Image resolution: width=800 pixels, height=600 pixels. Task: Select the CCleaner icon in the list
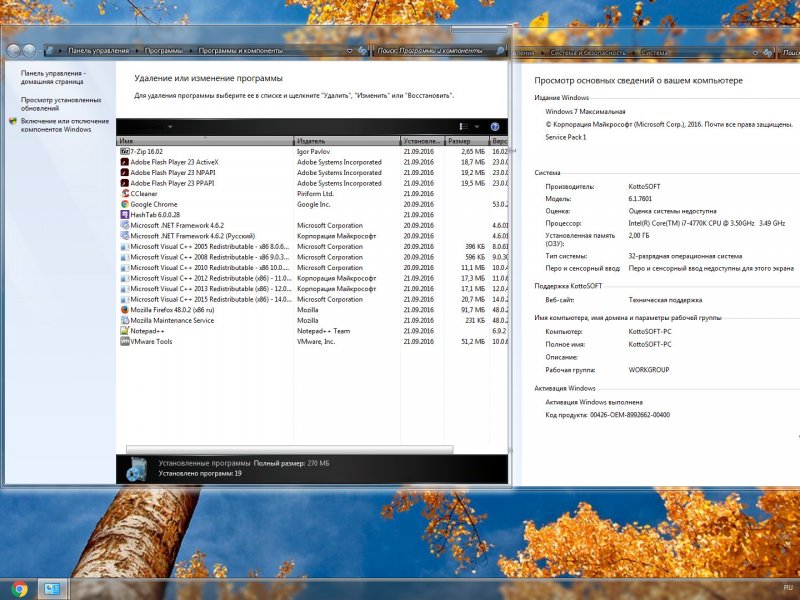[x=124, y=194]
